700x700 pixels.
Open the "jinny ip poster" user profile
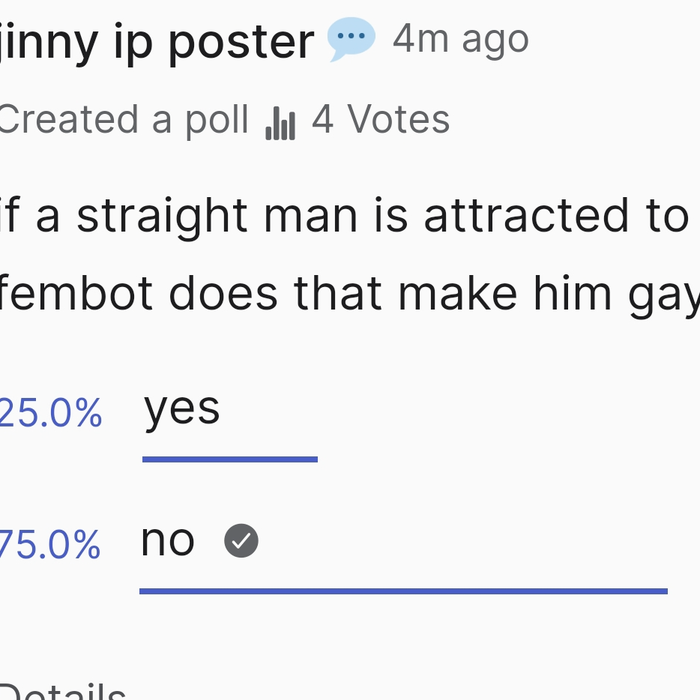click(155, 42)
